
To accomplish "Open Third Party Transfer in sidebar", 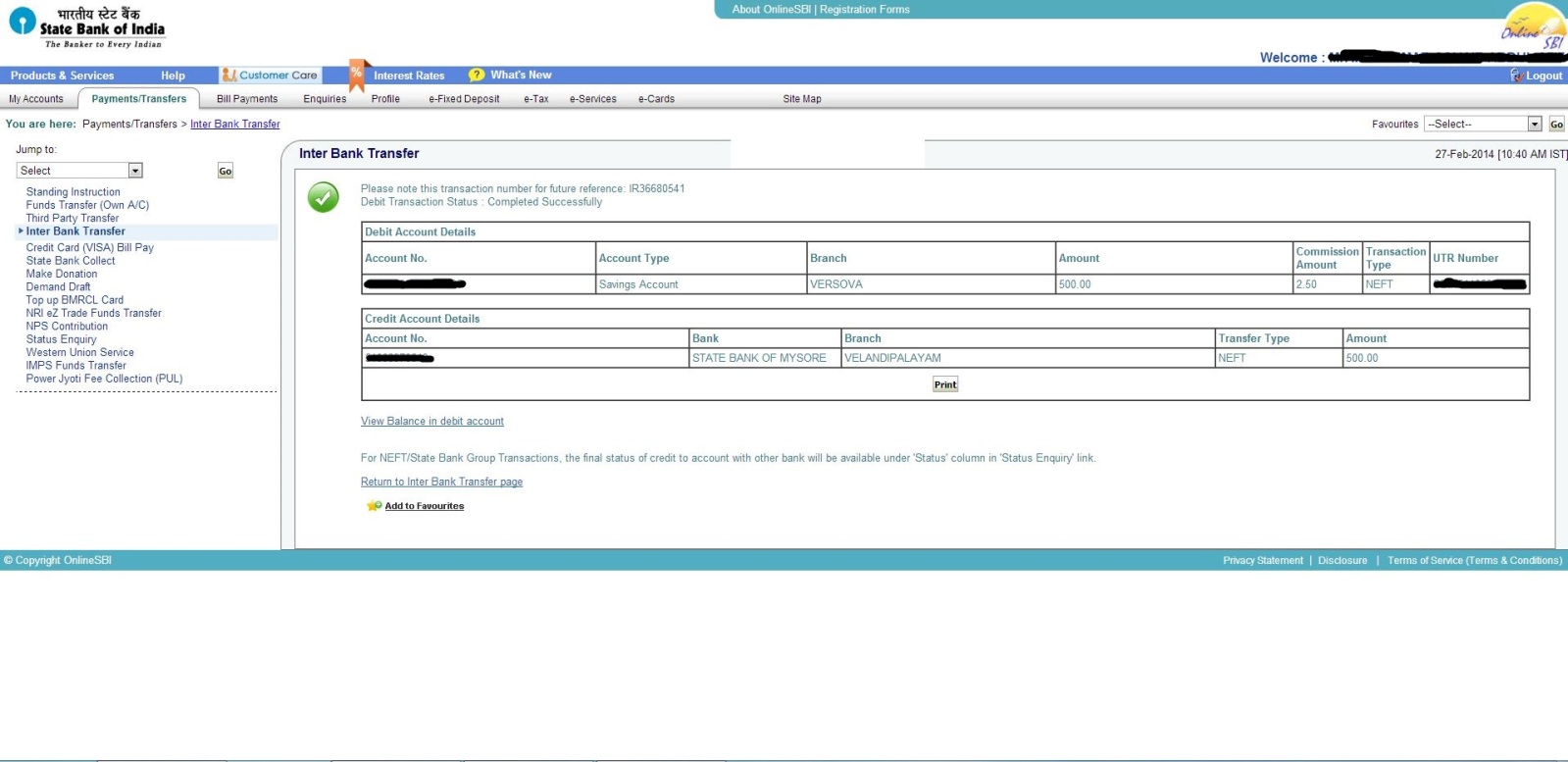I will pyautogui.click(x=73, y=219).
